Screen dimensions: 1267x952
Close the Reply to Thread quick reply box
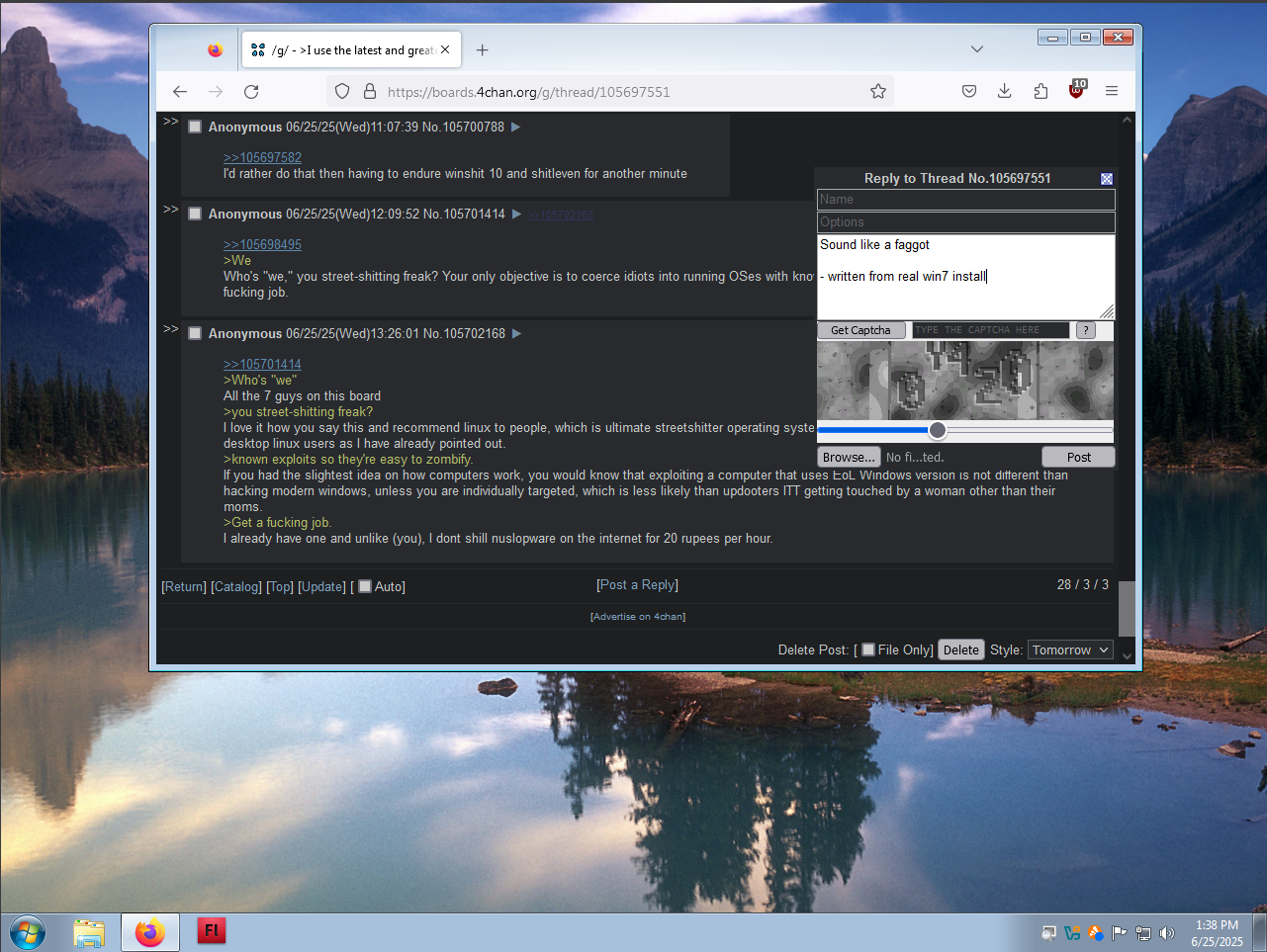[1107, 179]
